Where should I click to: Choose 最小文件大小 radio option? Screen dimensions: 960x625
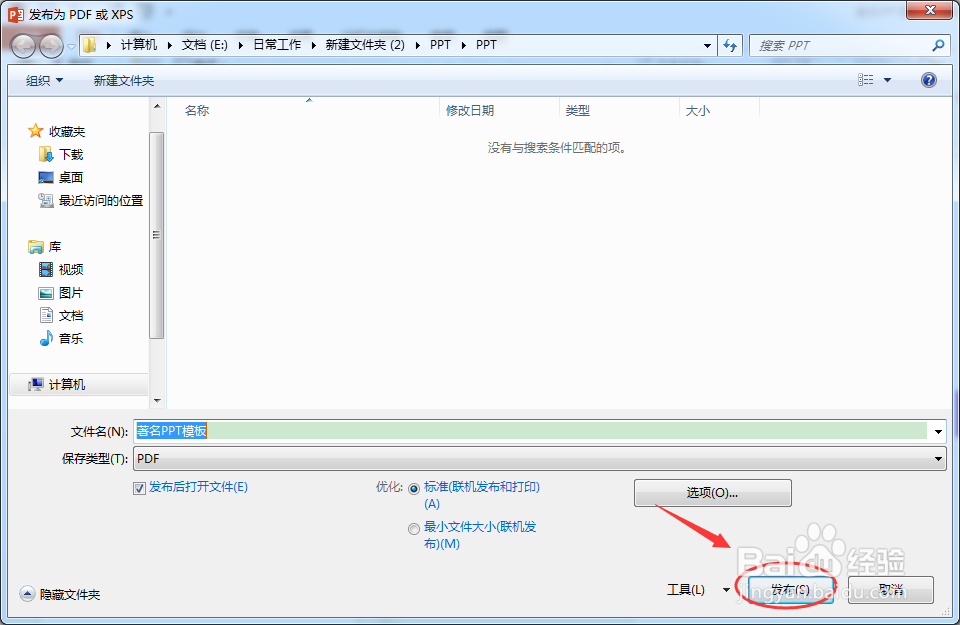414,528
